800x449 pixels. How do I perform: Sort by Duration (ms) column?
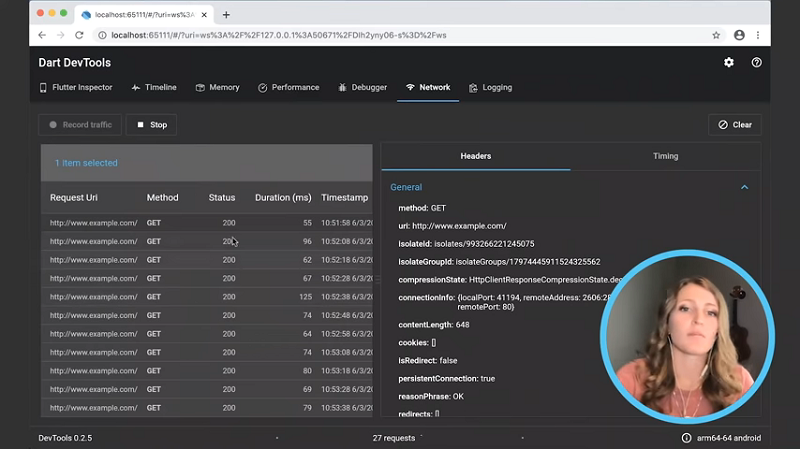283,197
